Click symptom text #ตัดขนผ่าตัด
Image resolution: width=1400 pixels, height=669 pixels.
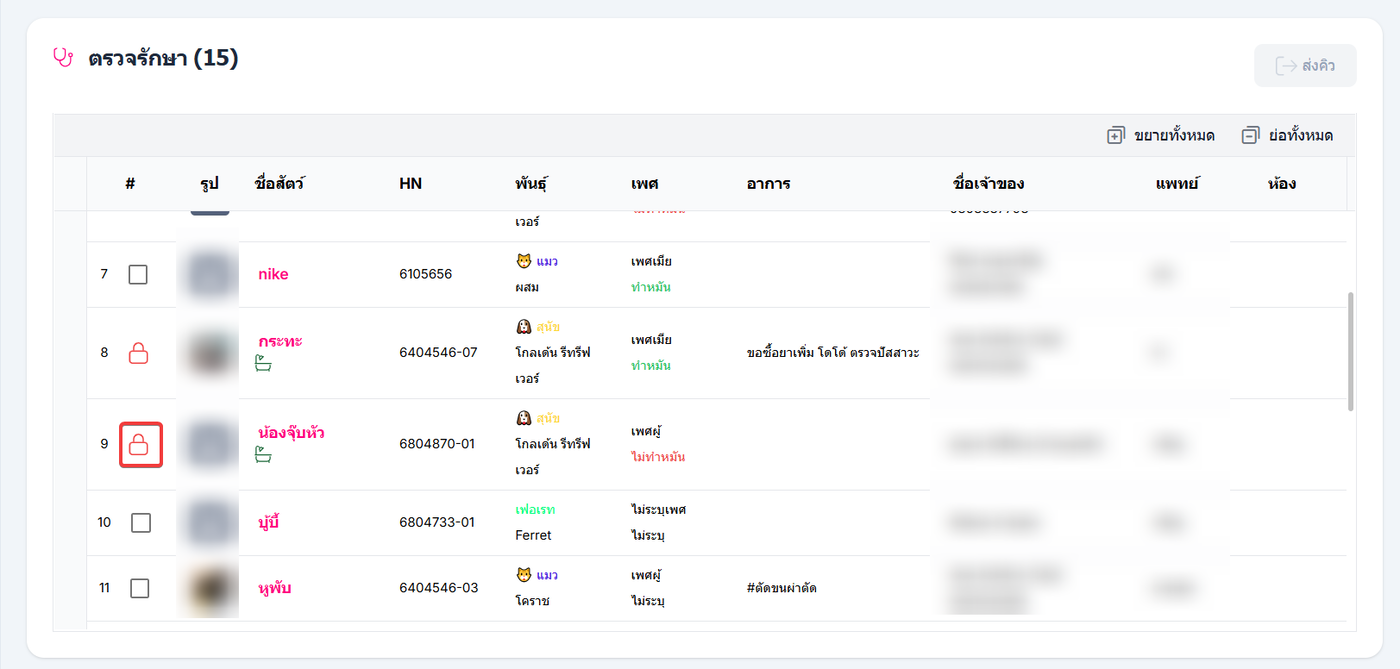(x=781, y=588)
